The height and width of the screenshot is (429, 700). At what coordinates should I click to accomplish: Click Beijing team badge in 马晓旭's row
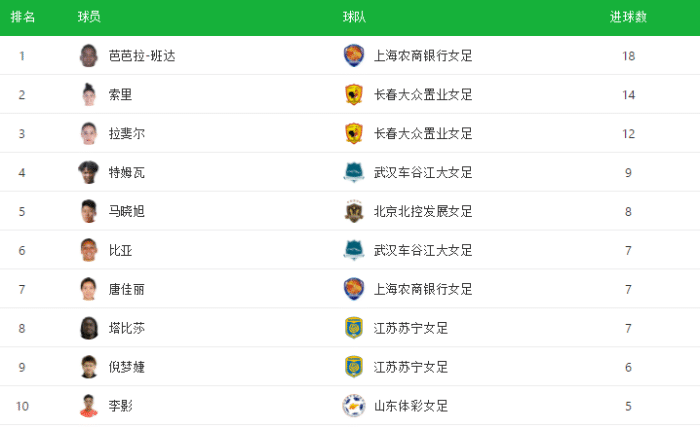(x=354, y=211)
